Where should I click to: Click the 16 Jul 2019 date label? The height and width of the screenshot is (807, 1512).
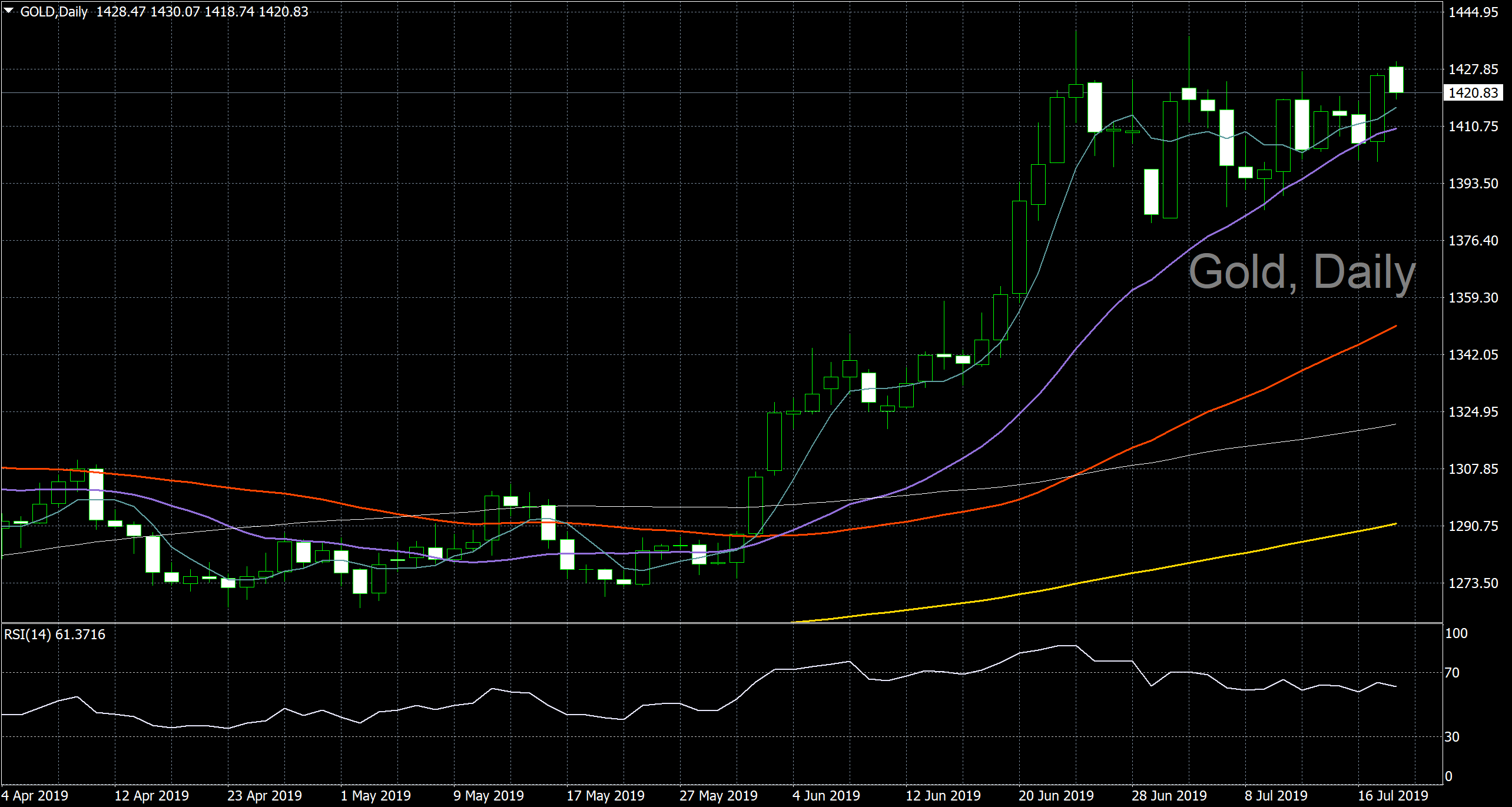[1393, 796]
